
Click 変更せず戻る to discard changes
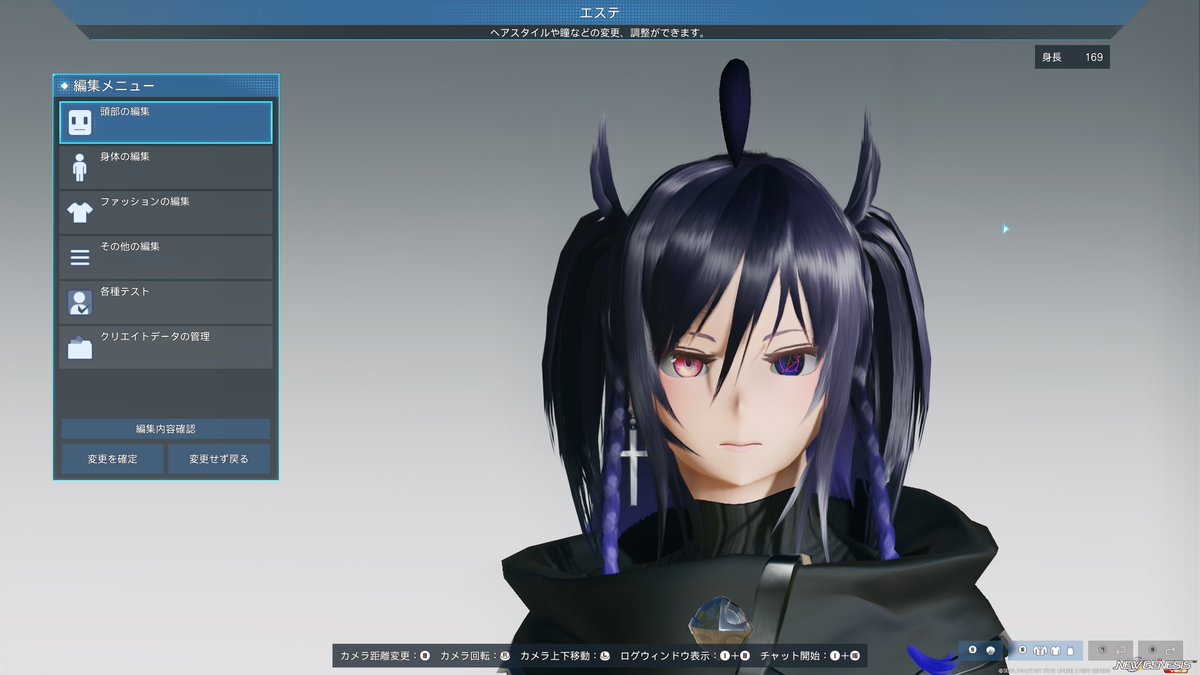click(219, 459)
